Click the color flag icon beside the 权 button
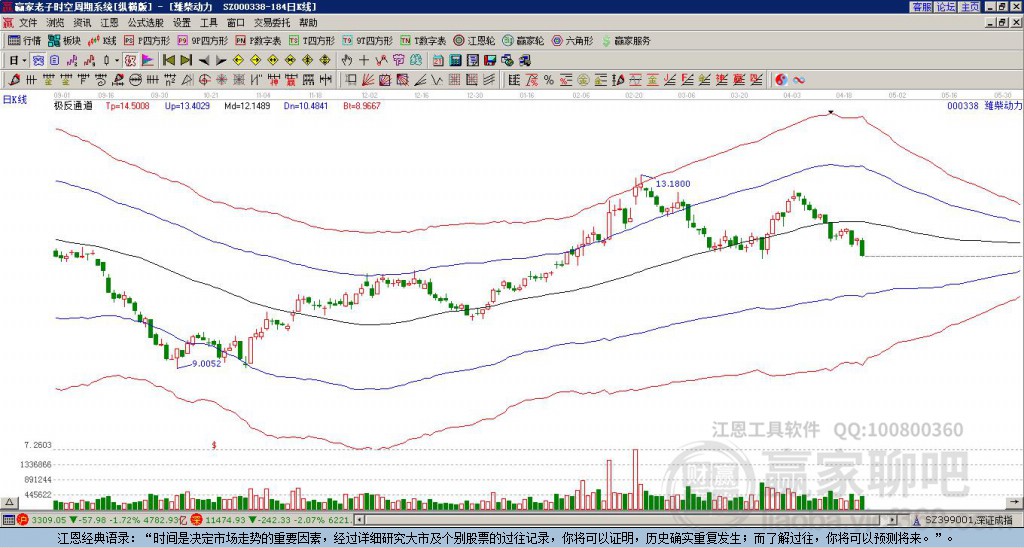Screen dimensions: 1024x548 point(148,61)
